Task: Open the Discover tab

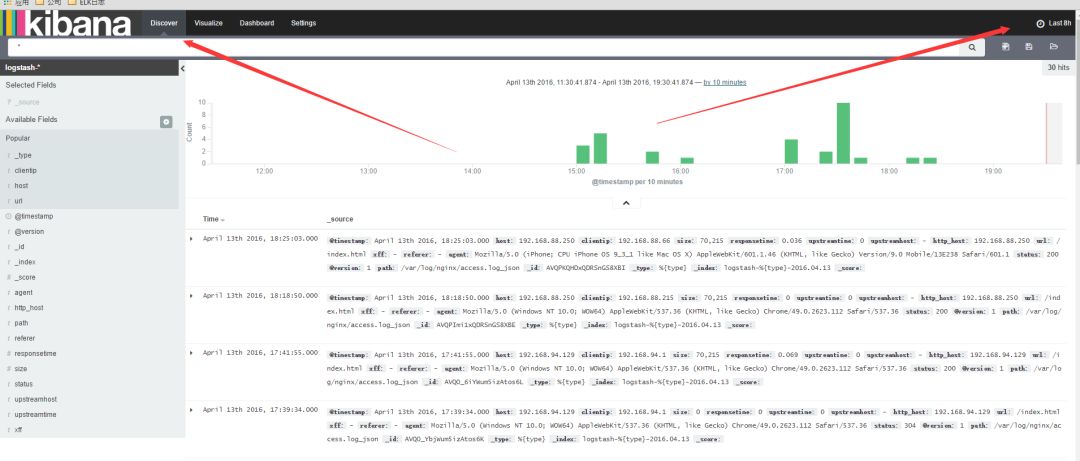Action: (x=164, y=23)
